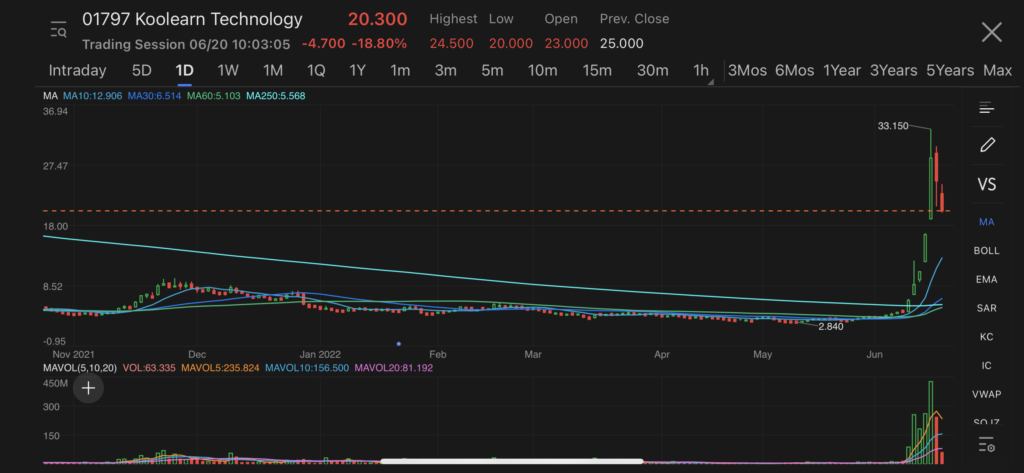Select the 1M monthly candle tab

(x=272, y=71)
